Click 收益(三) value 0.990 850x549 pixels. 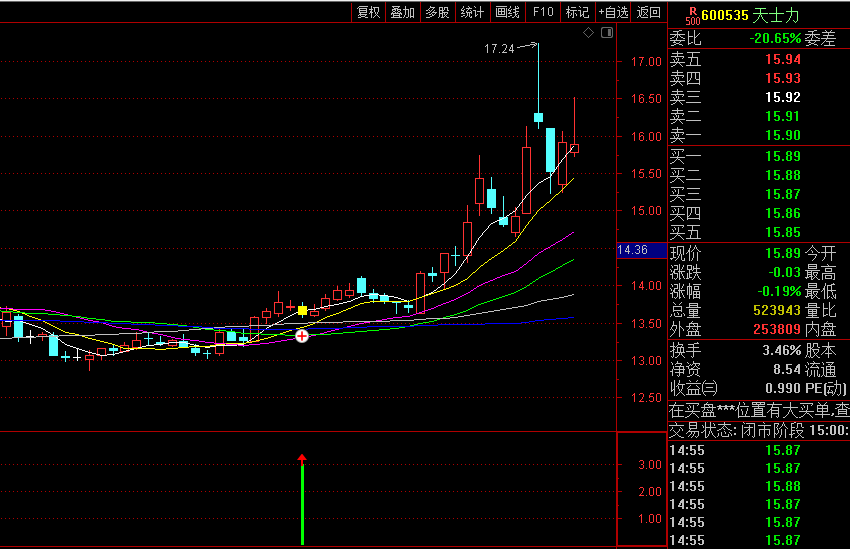point(783,388)
